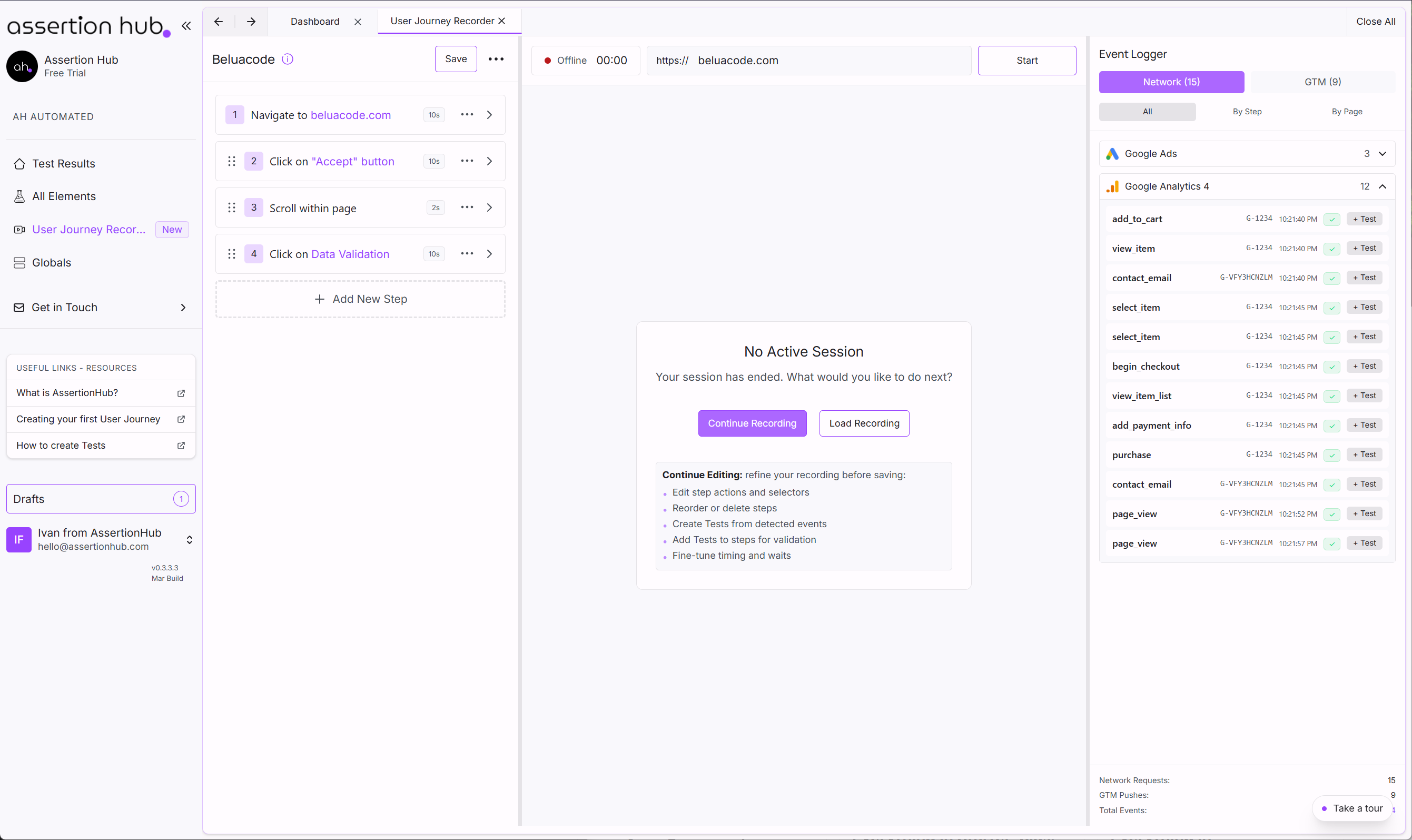Toggle green check on add_to_cart event
The image size is (1412, 840).
coord(1331,220)
